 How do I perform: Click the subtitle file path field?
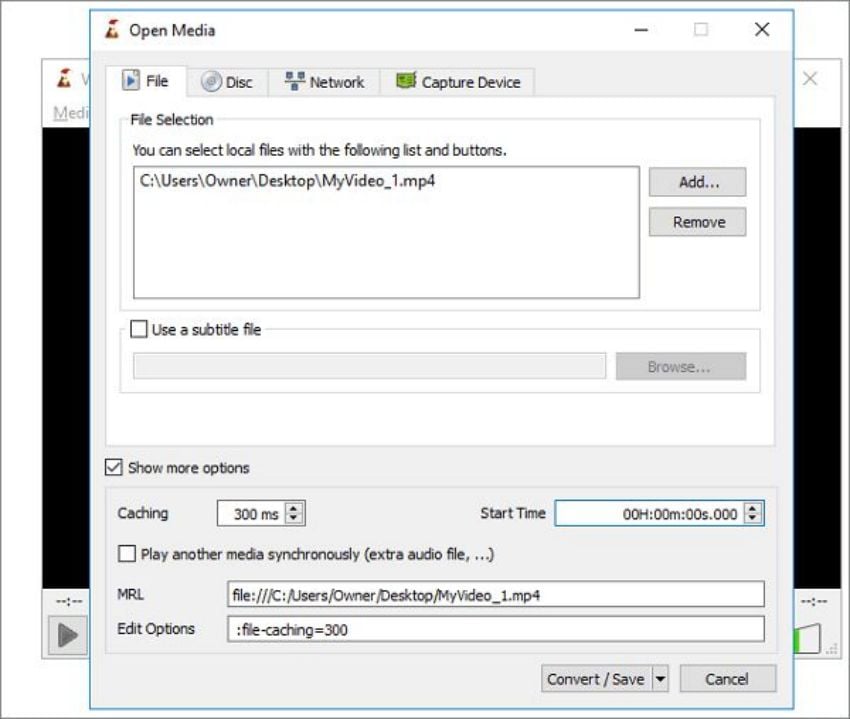tap(369, 366)
